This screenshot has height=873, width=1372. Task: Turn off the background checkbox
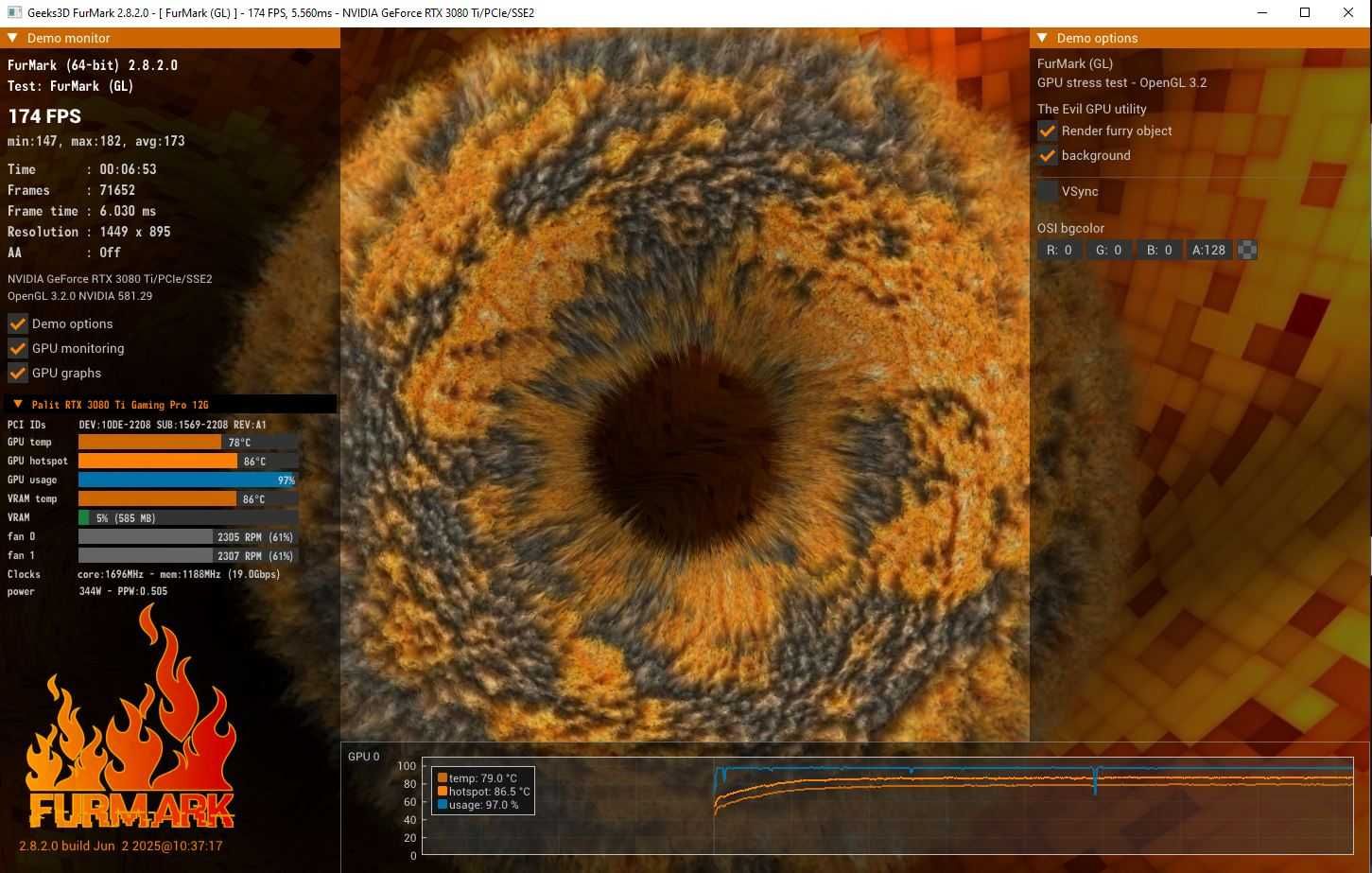pyautogui.click(x=1047, y=155)
